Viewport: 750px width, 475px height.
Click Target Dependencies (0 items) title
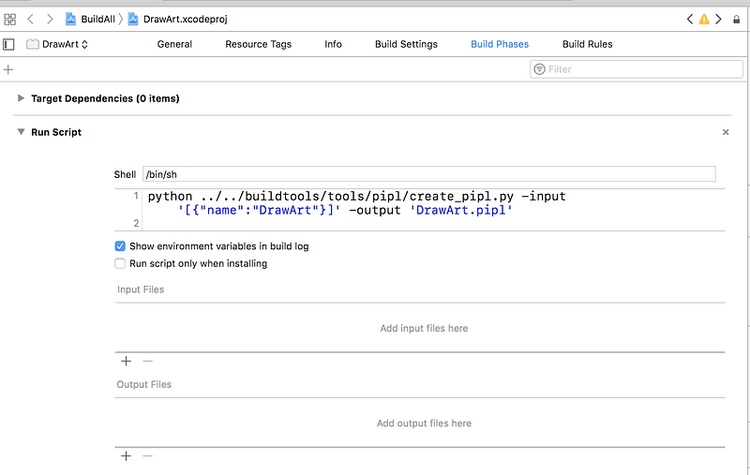[x=105, y=99]
